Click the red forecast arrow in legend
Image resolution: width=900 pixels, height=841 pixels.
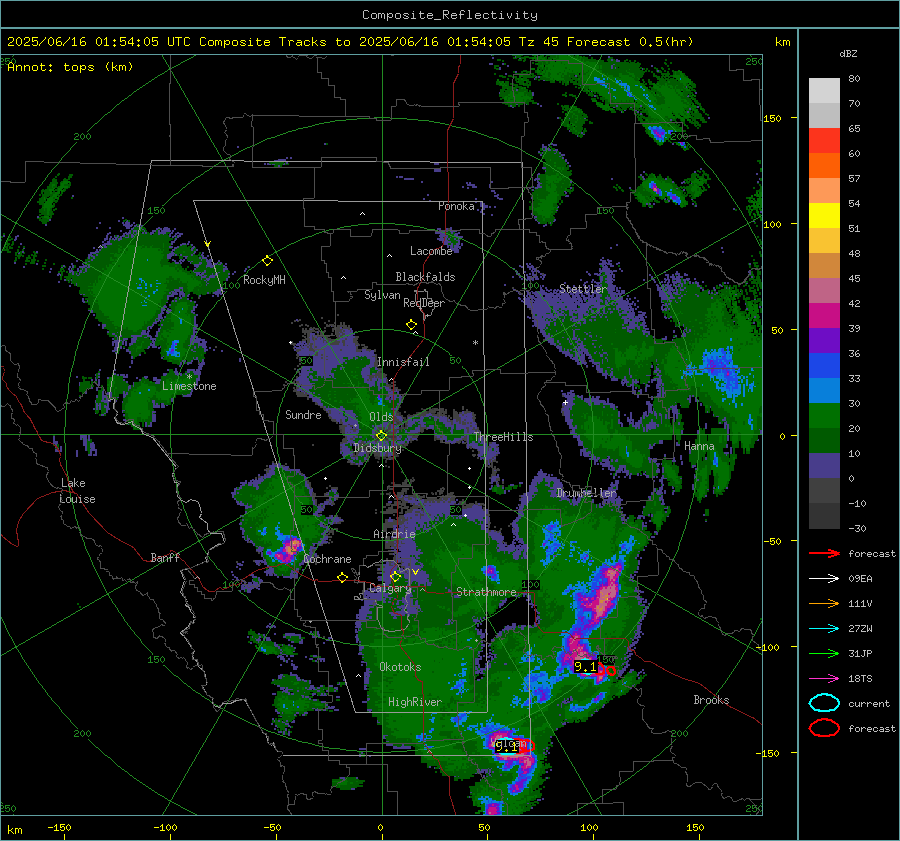pos(824,553)
